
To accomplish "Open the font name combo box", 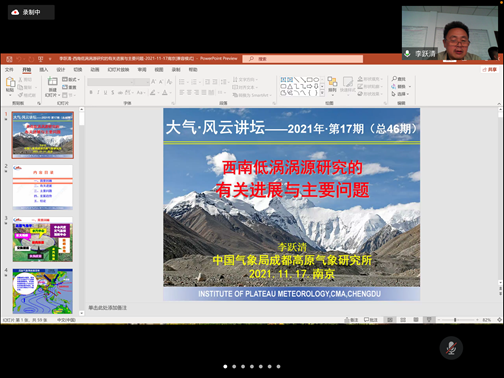I will point(111,82).
